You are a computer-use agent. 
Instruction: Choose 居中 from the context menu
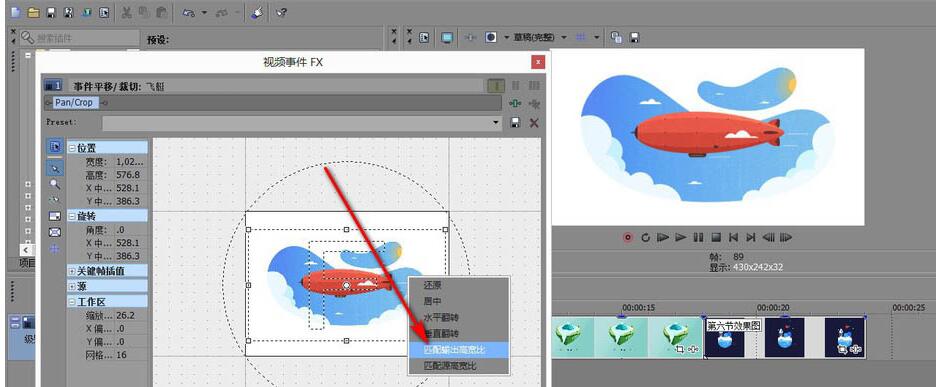coord(458,302)
